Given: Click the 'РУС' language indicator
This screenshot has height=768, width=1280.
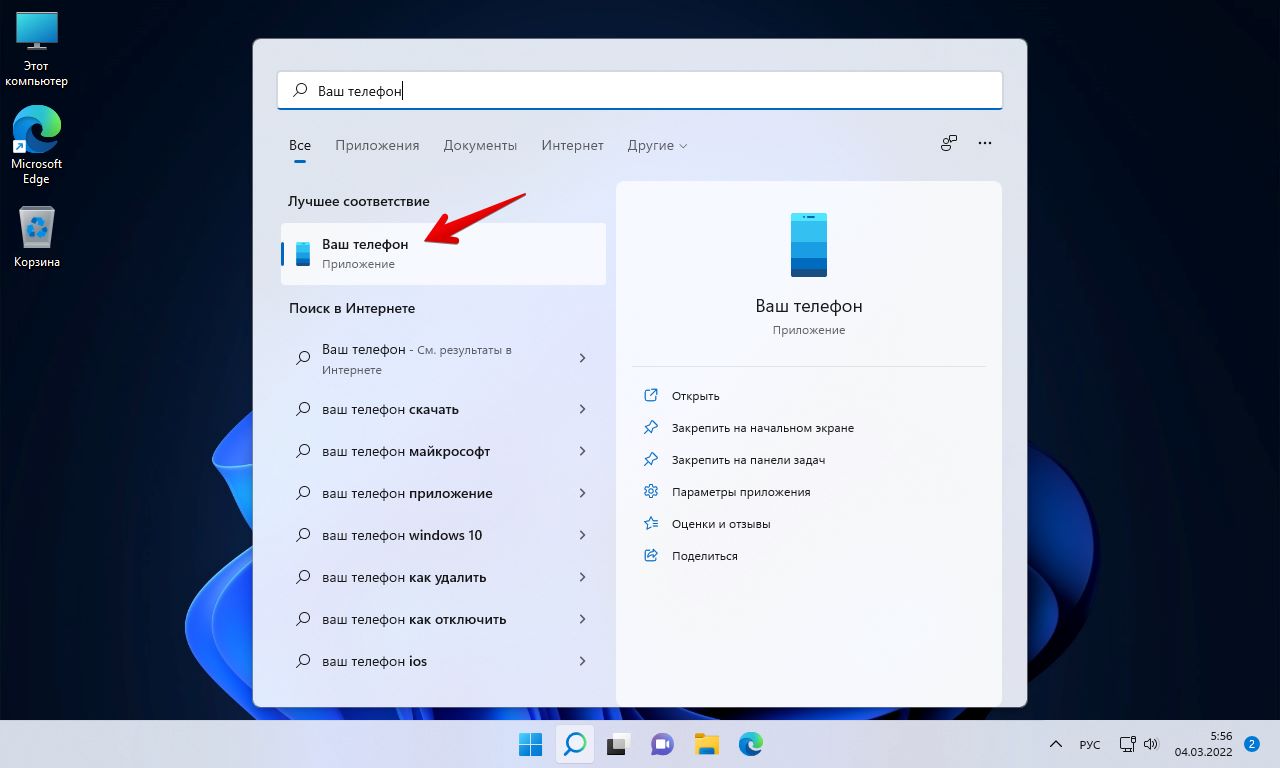Looking at the screenshot, I should point(1090,745).
